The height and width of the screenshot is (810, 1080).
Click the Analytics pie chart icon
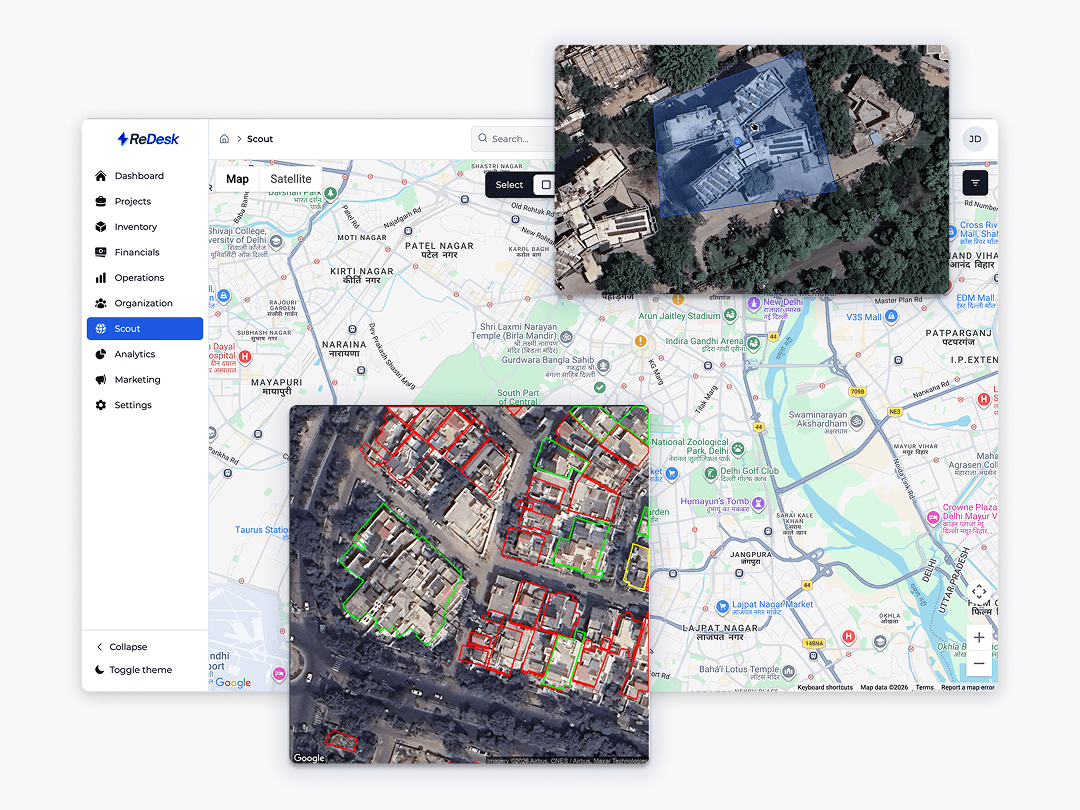pos(101,354)
